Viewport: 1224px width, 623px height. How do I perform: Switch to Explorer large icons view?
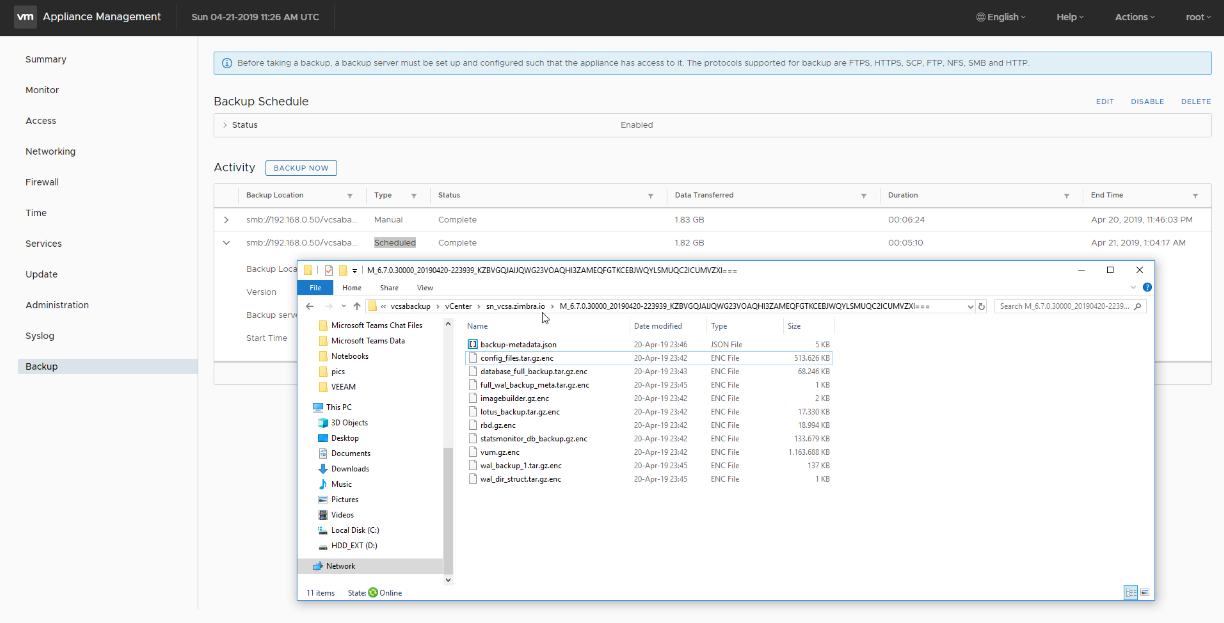(1144, 592)
